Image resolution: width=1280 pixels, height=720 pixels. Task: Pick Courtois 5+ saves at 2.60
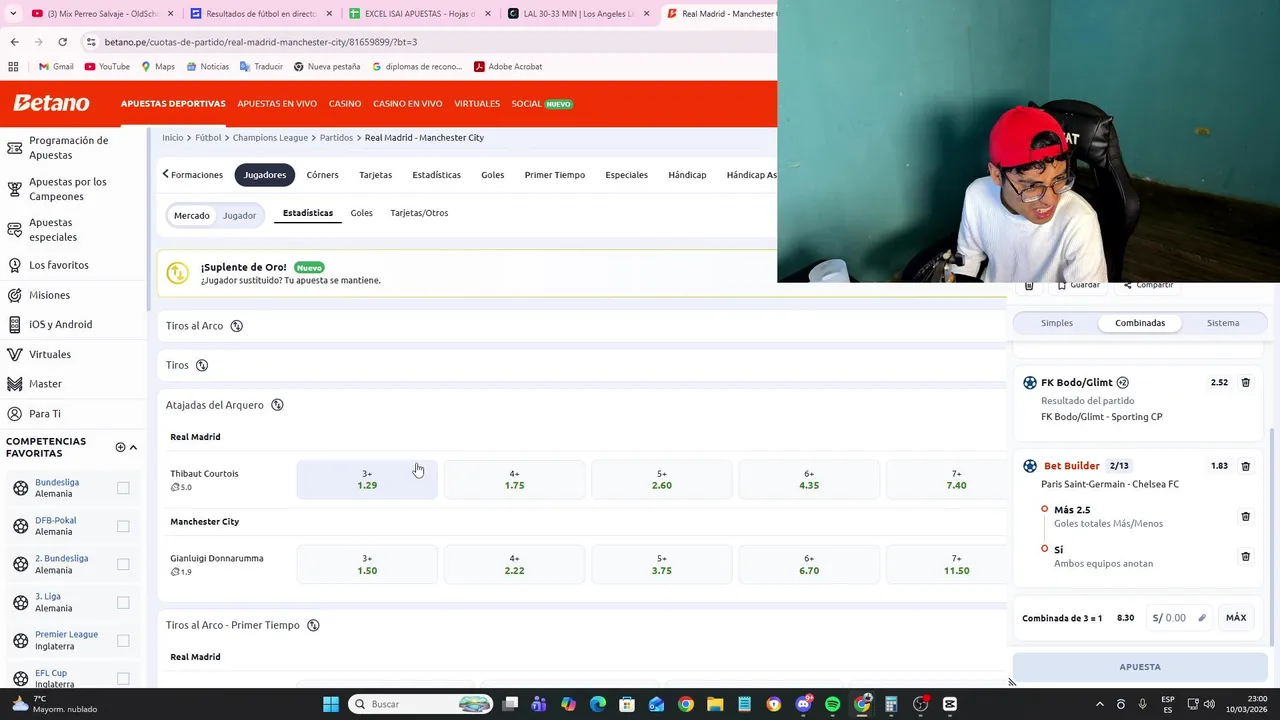tap(661, 480)
